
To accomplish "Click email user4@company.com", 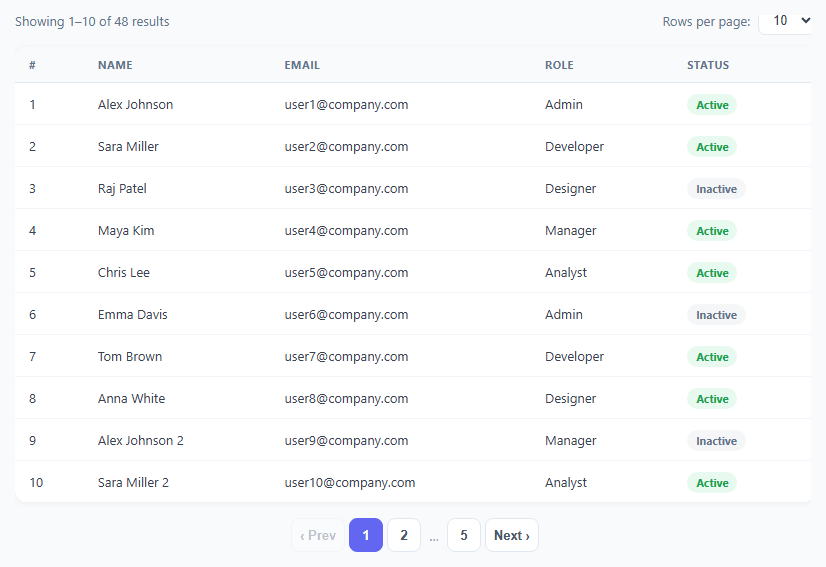I will pos(346,231).
